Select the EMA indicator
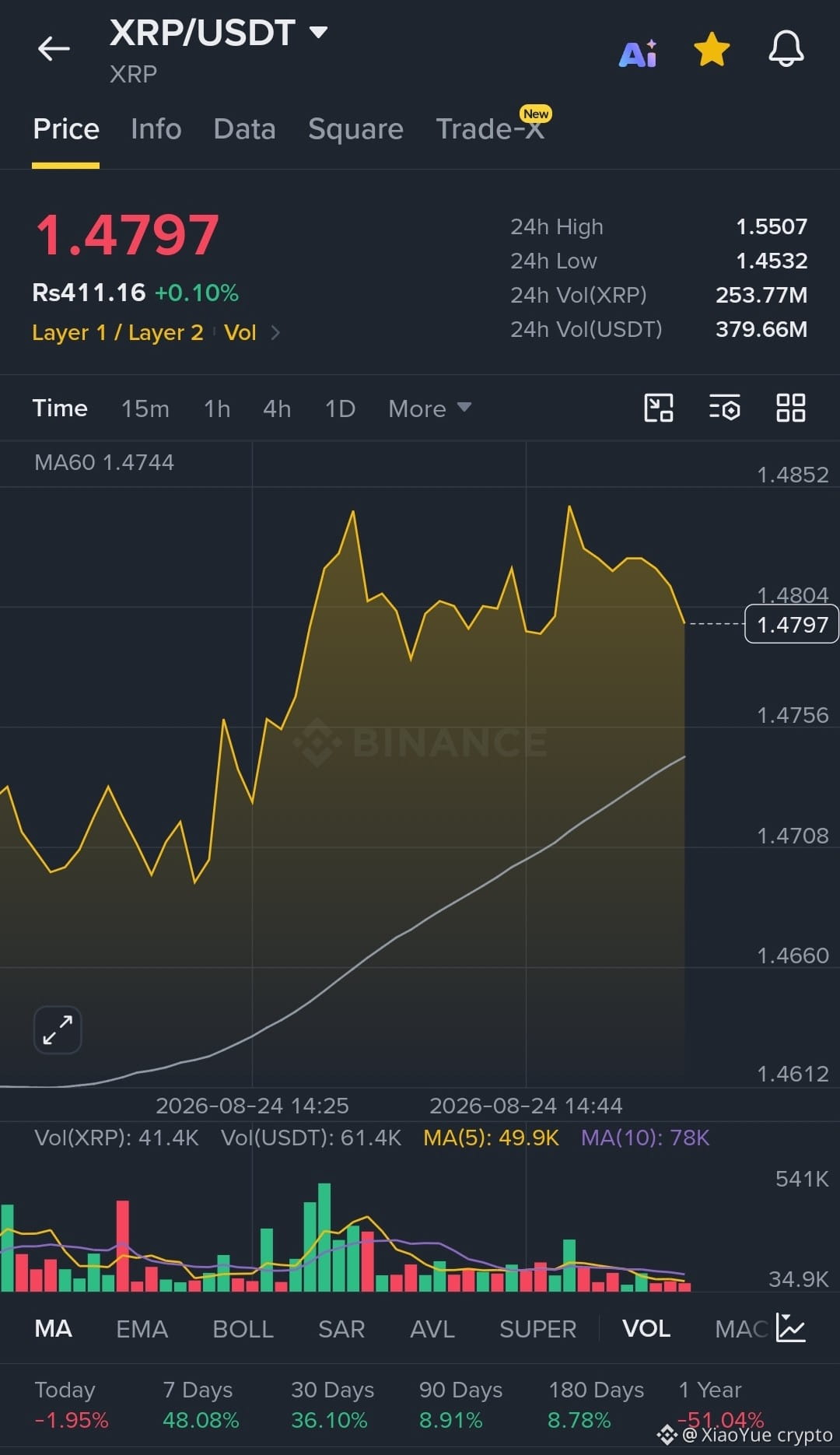Screen dimensions: 840x1455 point(142,1329)
